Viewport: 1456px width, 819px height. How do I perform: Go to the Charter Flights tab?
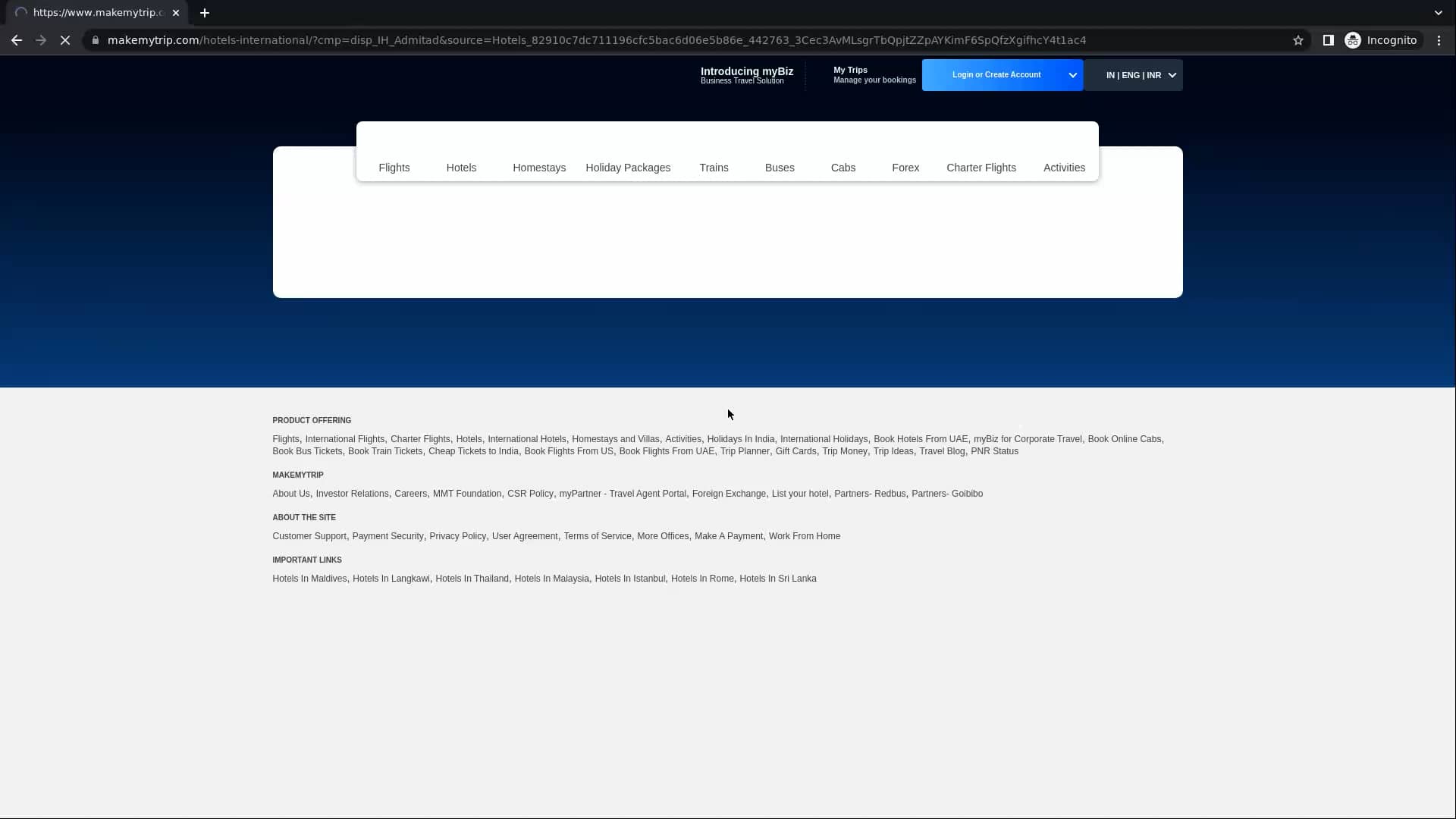(981, 168)
